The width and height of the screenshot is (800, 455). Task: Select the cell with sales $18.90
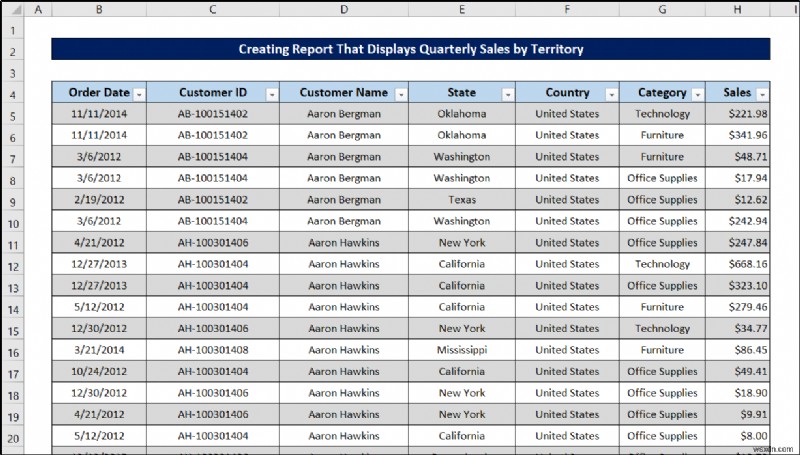[x=738, y=393]
